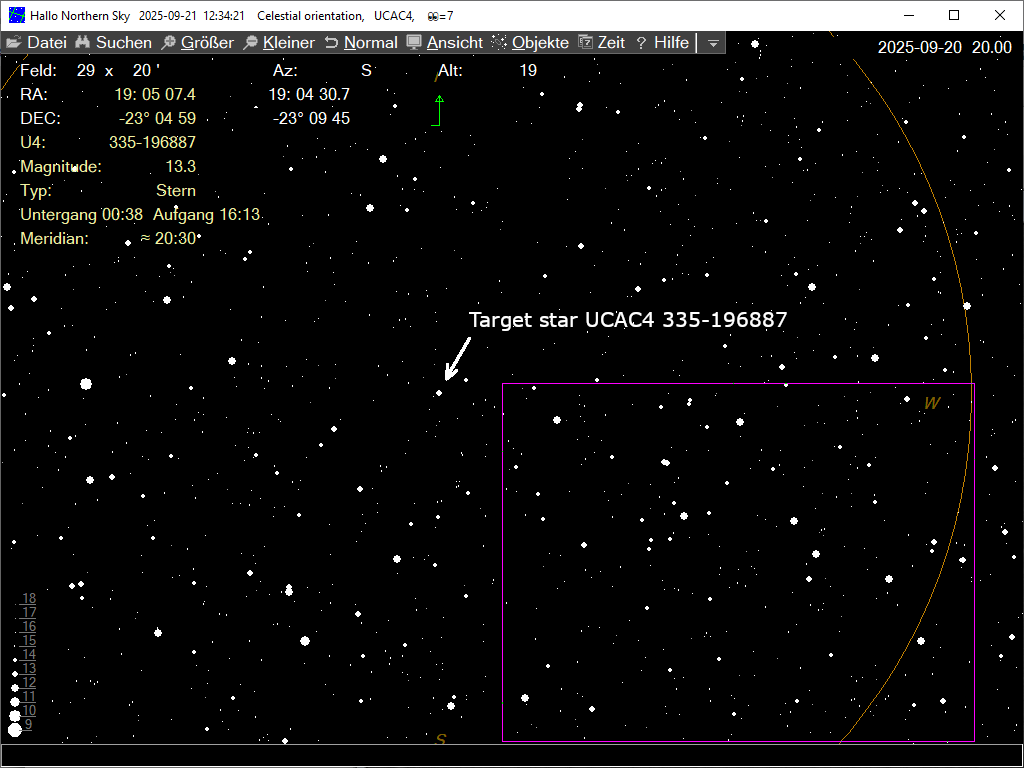Click the empty status bar field at bottom
Image resolution: width=1024 pixels, height=768 pixels.
[x=511, y=755]
